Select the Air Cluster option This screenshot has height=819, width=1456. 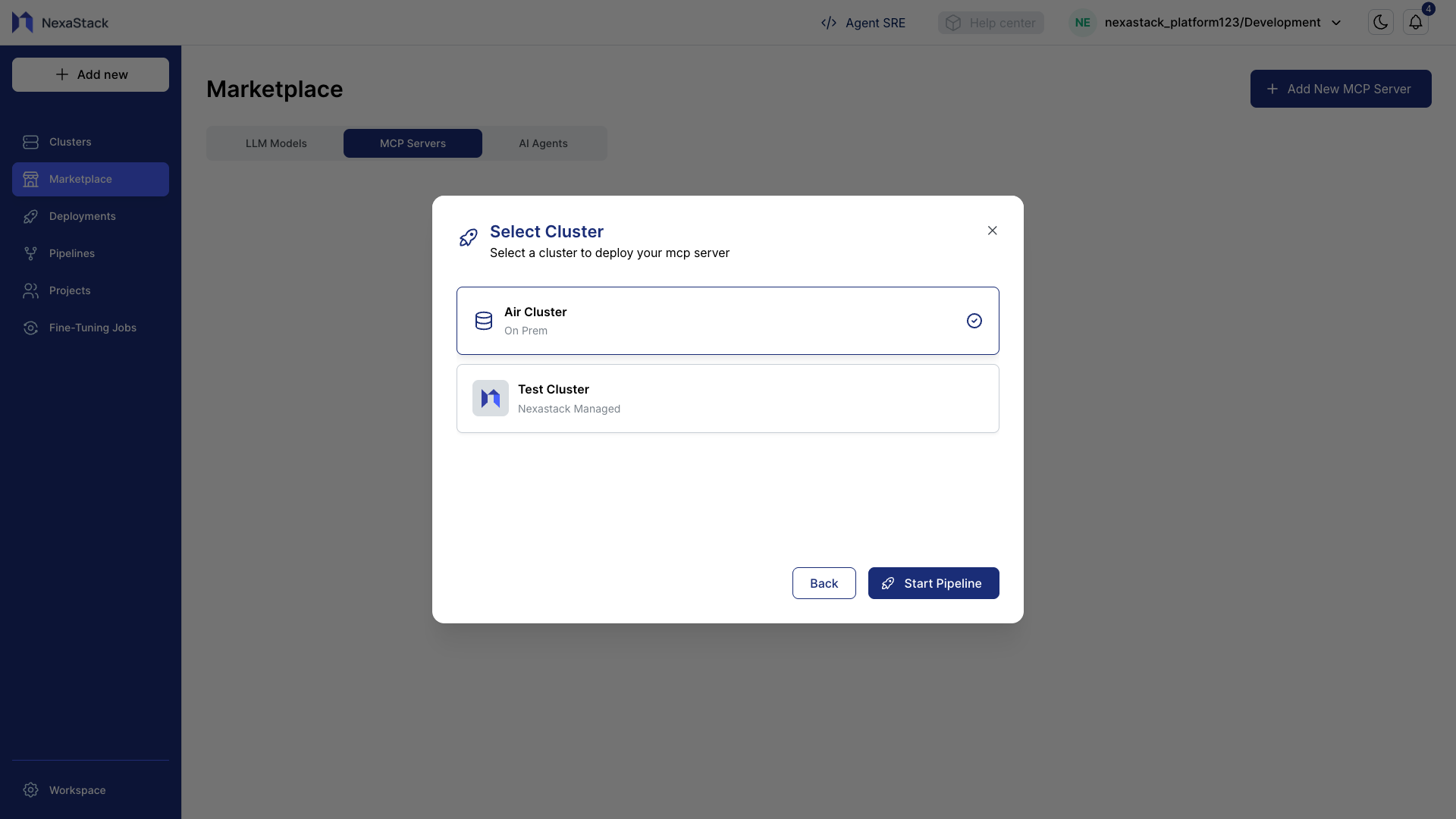pyautogui.click(x=726, y=321)
